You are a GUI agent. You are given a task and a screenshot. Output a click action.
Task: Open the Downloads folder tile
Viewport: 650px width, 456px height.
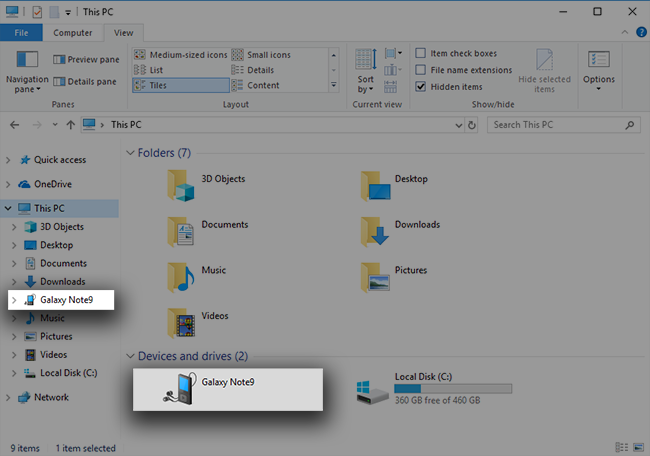click(401, 231)
